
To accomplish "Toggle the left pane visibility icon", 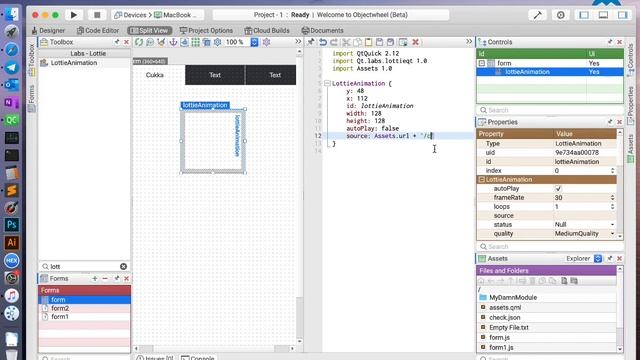I will (584, 15).
